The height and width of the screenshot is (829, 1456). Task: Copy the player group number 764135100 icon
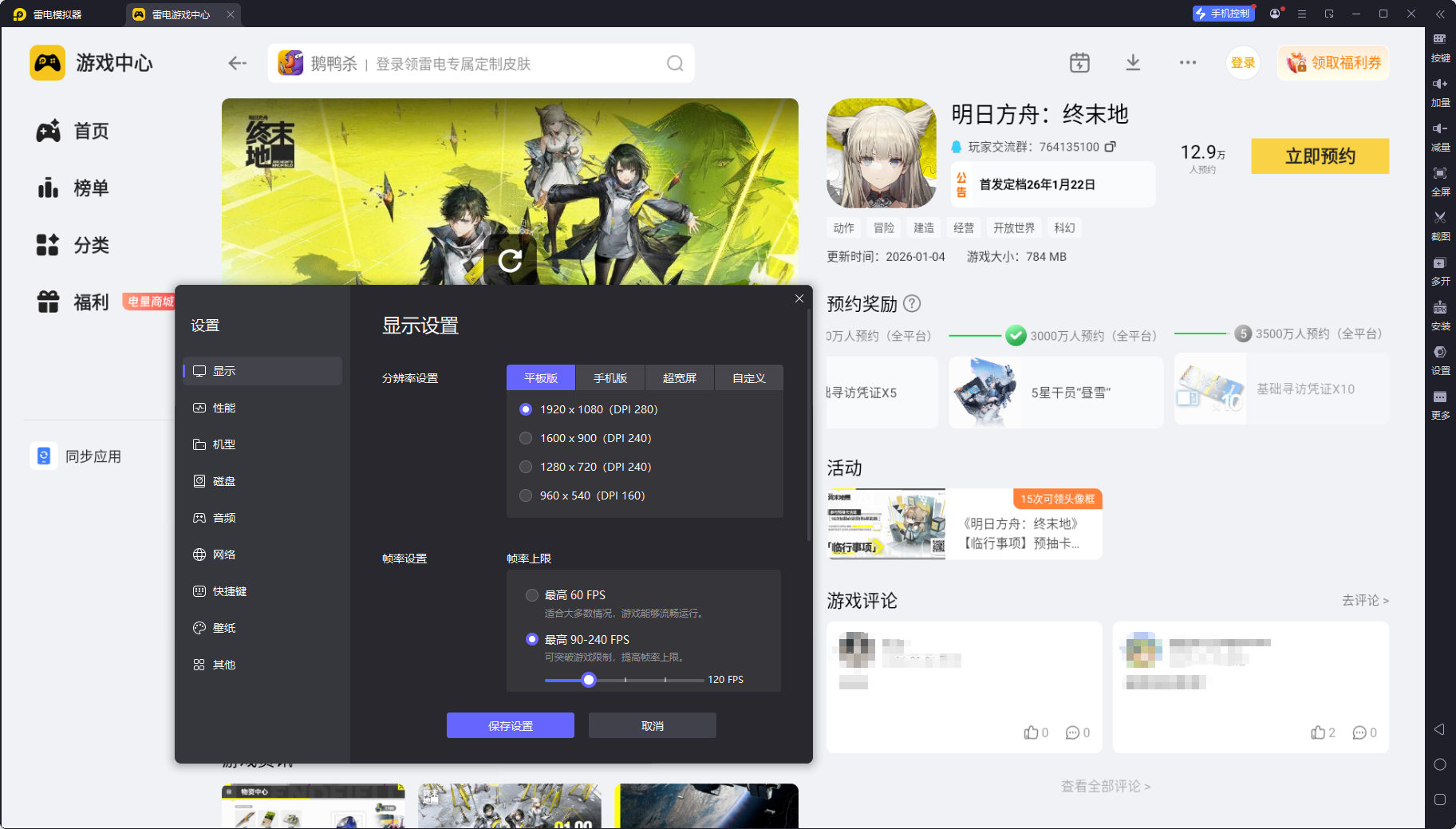(1110, 147)
